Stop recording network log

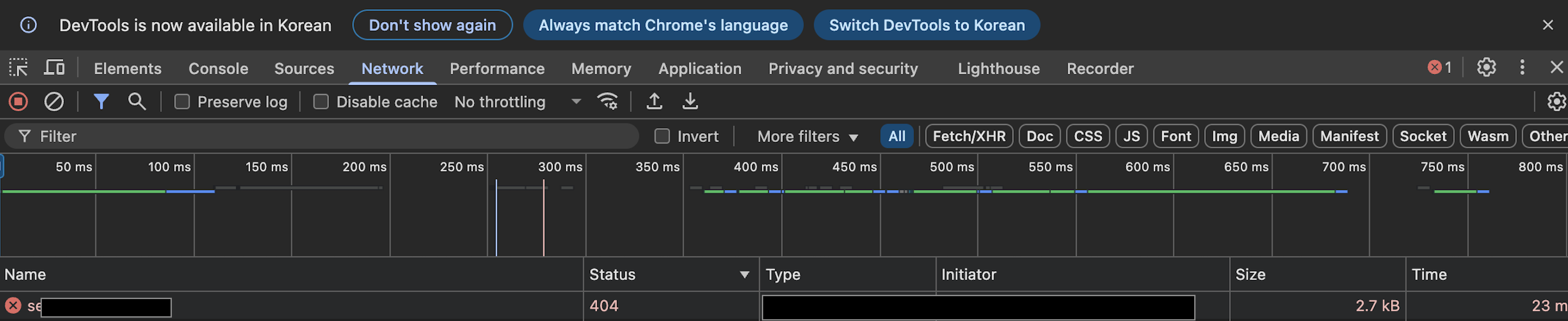(18, 101)
